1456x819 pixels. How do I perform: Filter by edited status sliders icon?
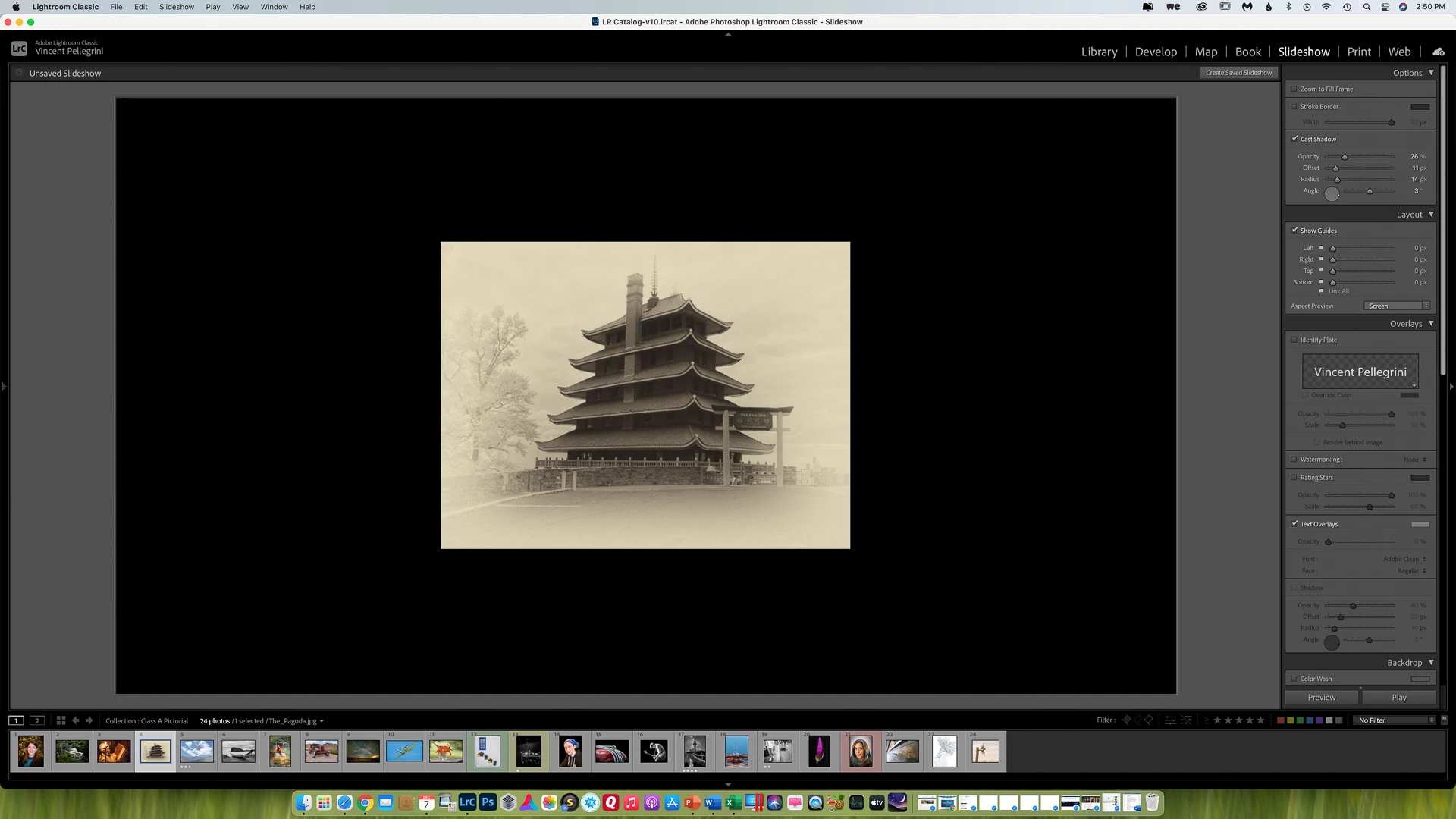(x=1170, y=720)
